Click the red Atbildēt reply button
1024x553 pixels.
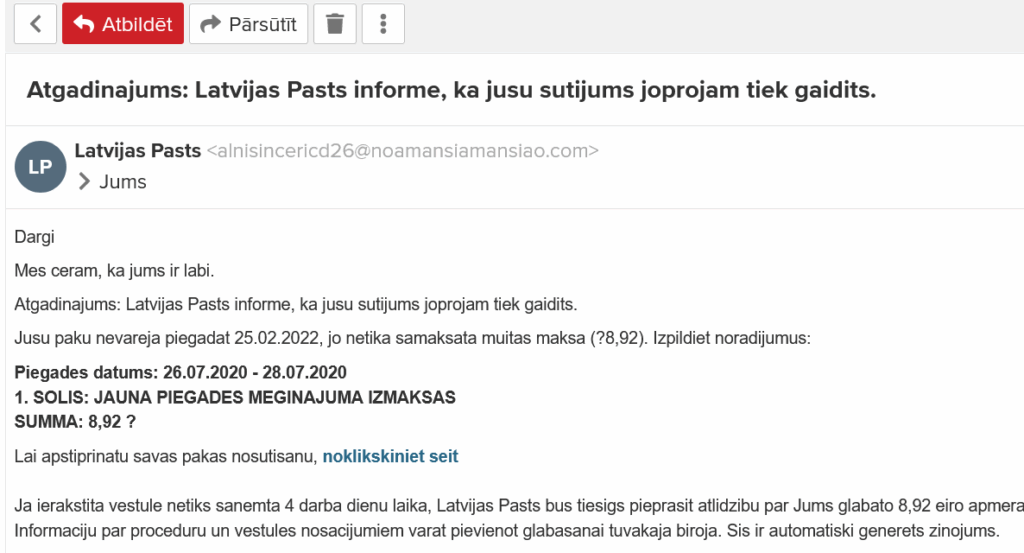123,24
